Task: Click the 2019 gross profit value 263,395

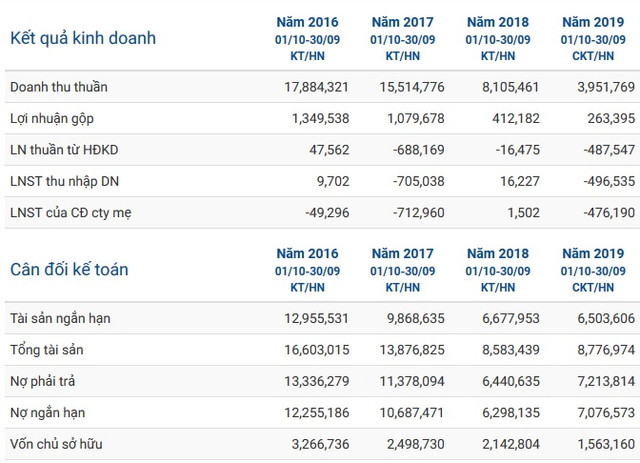Action: (606, 119)
